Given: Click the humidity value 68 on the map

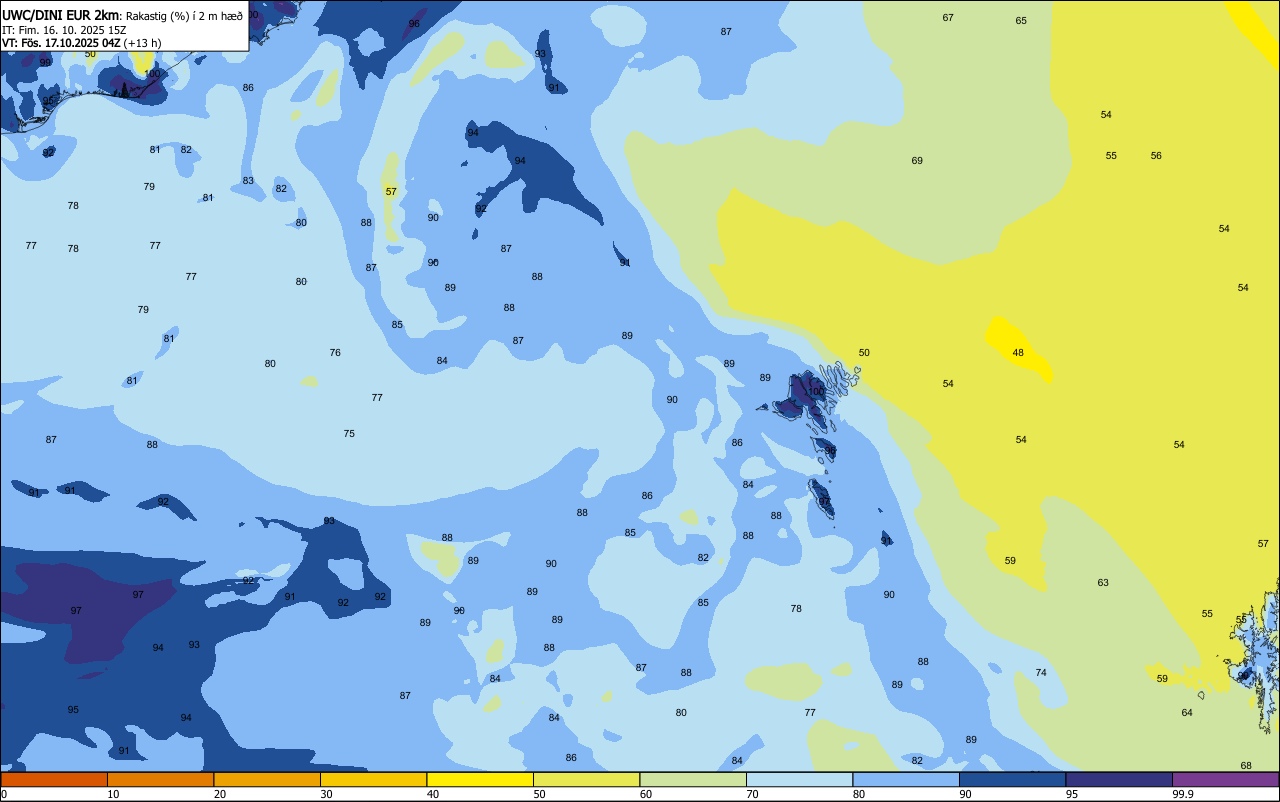Looking at the screenshot, I should 1246,766.
